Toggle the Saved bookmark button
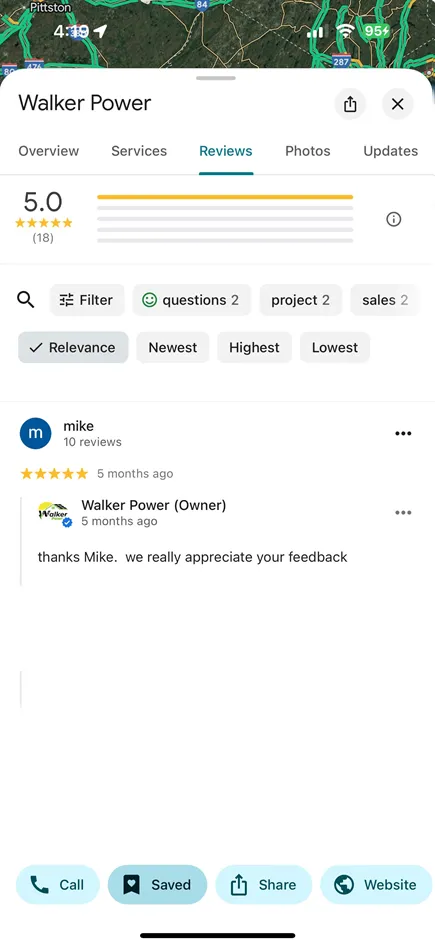This screenshot has height=946, width=435. point(157,884)
